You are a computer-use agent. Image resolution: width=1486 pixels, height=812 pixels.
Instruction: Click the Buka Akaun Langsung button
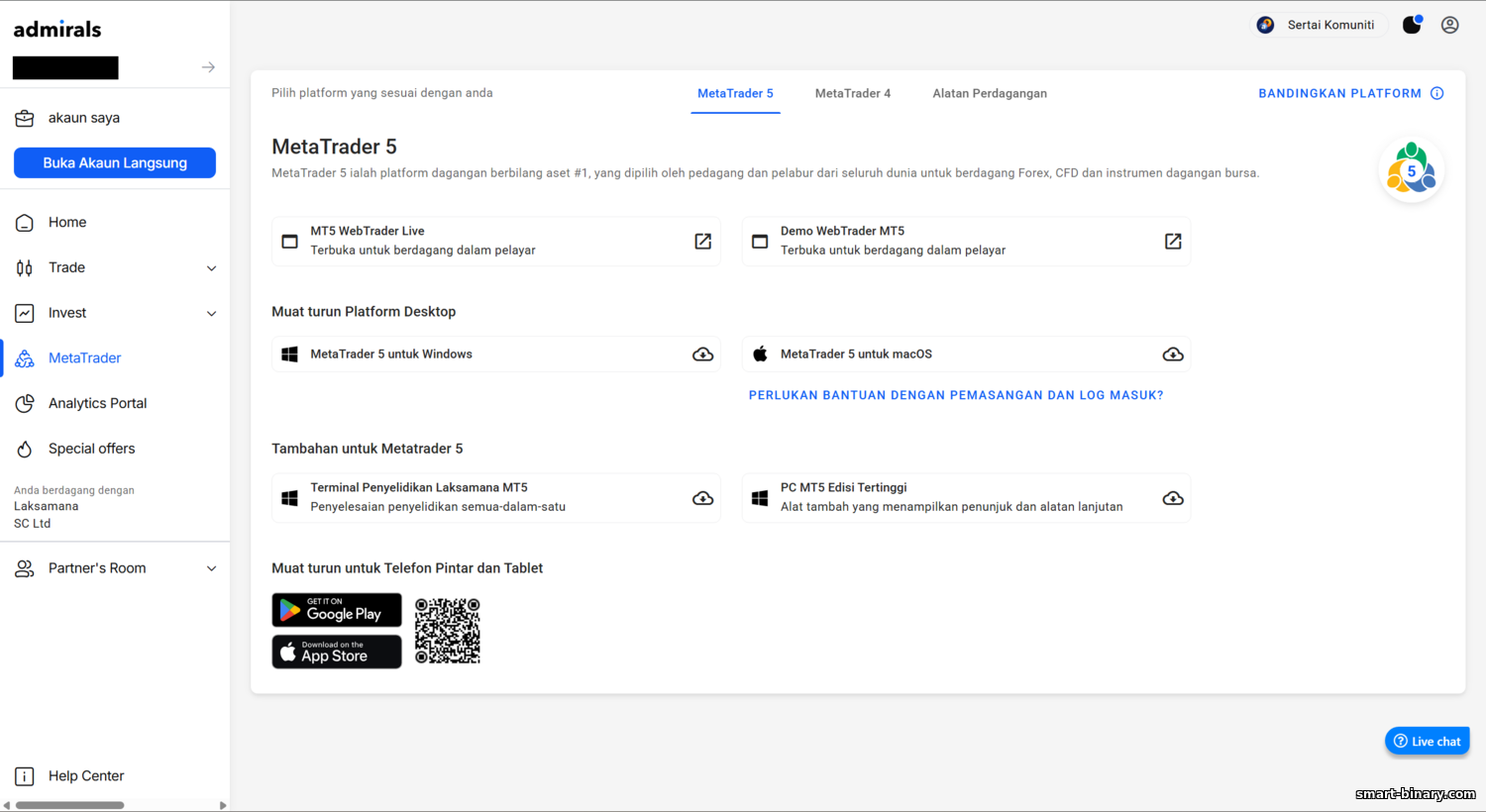[115, 163]
